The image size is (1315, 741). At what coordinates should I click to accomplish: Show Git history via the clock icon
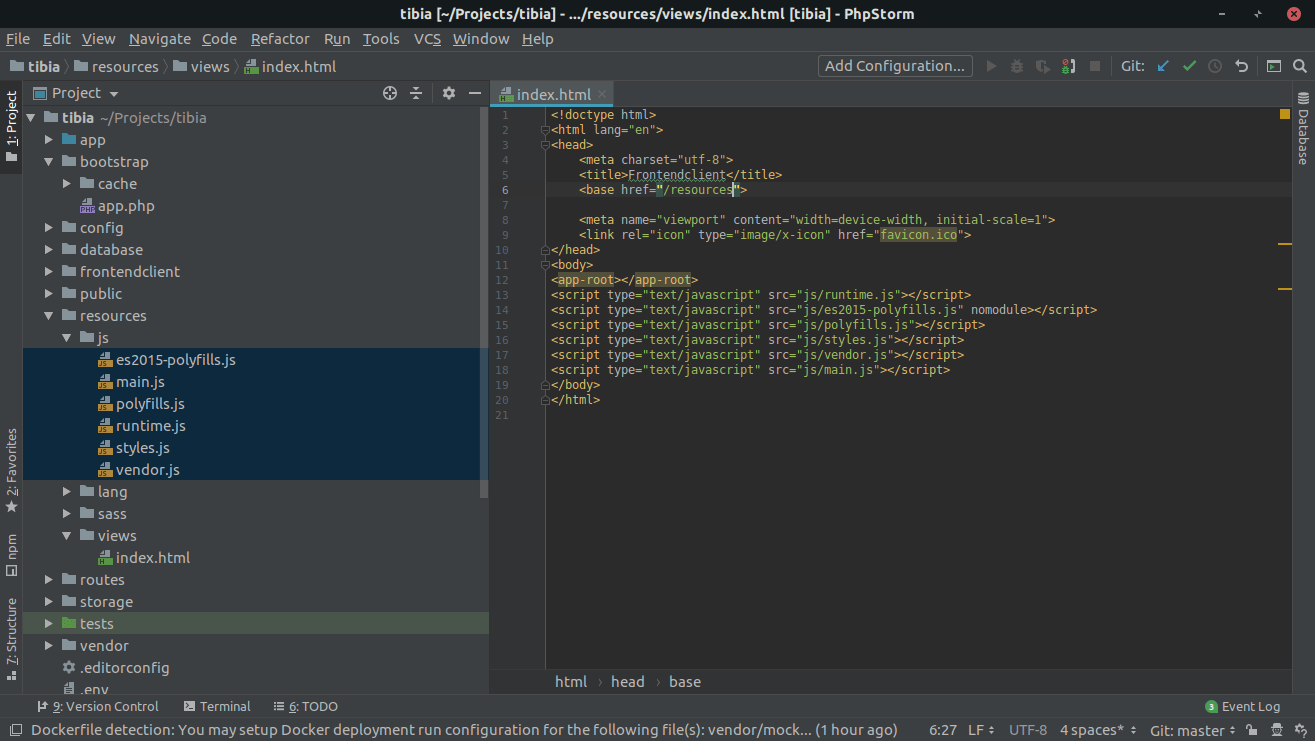[x=1214, y=65]
